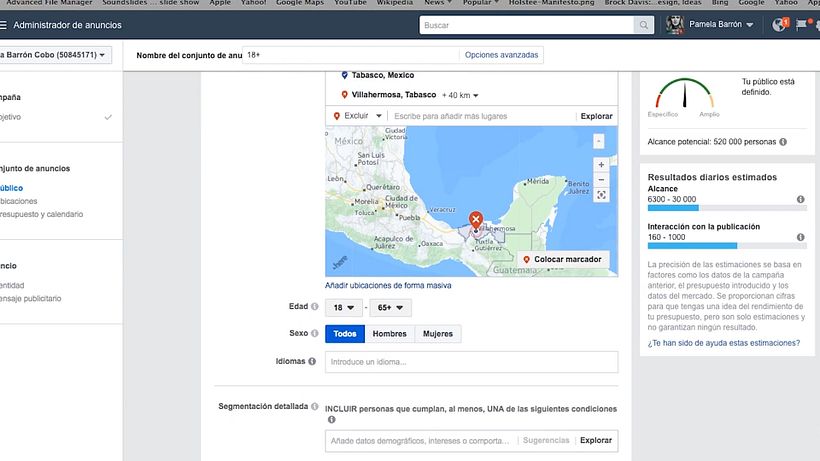
Task: Click the red X marker on the map
Action: (475, 219)
